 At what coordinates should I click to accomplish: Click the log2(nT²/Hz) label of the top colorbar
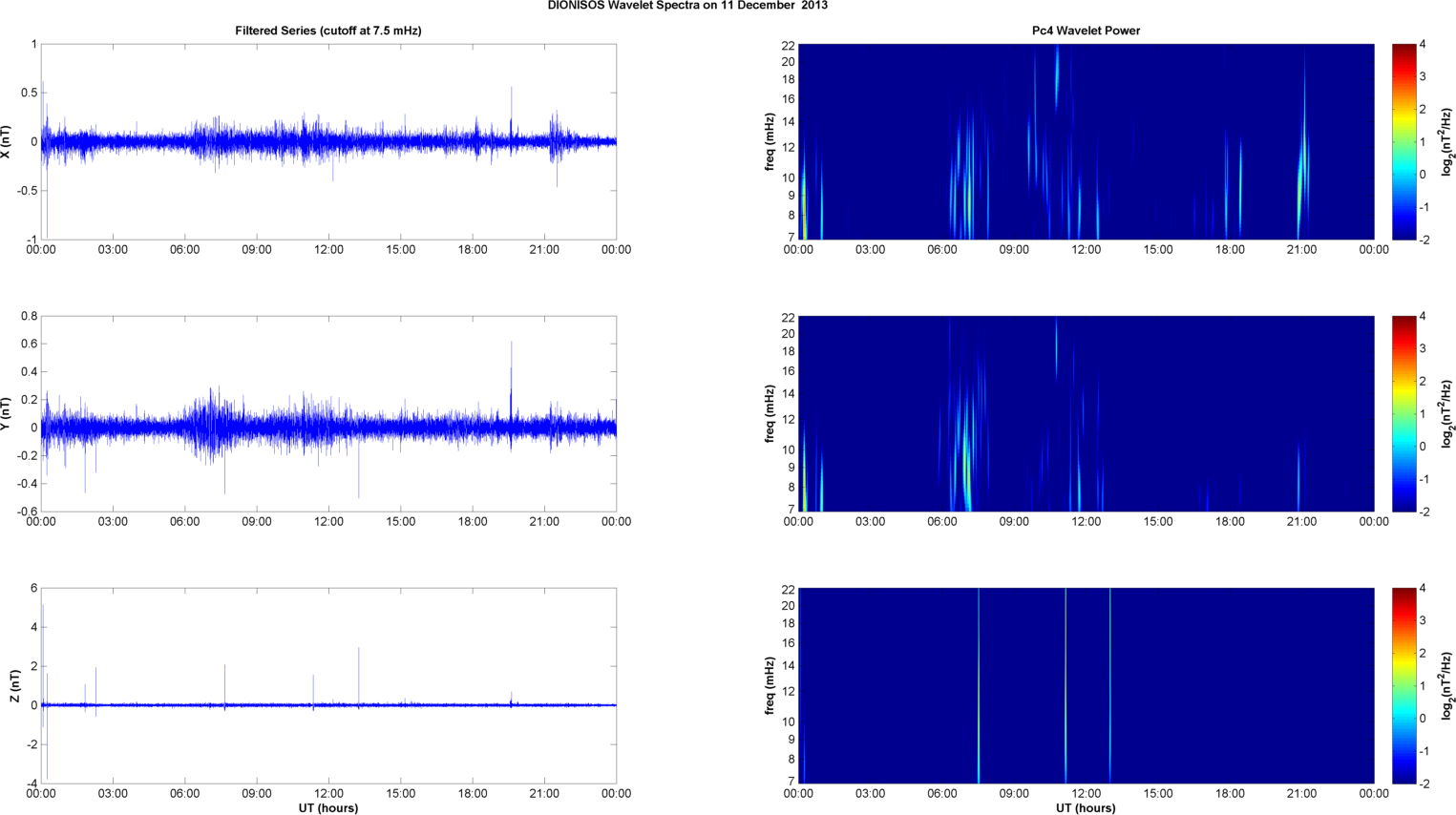(1446, 141)
